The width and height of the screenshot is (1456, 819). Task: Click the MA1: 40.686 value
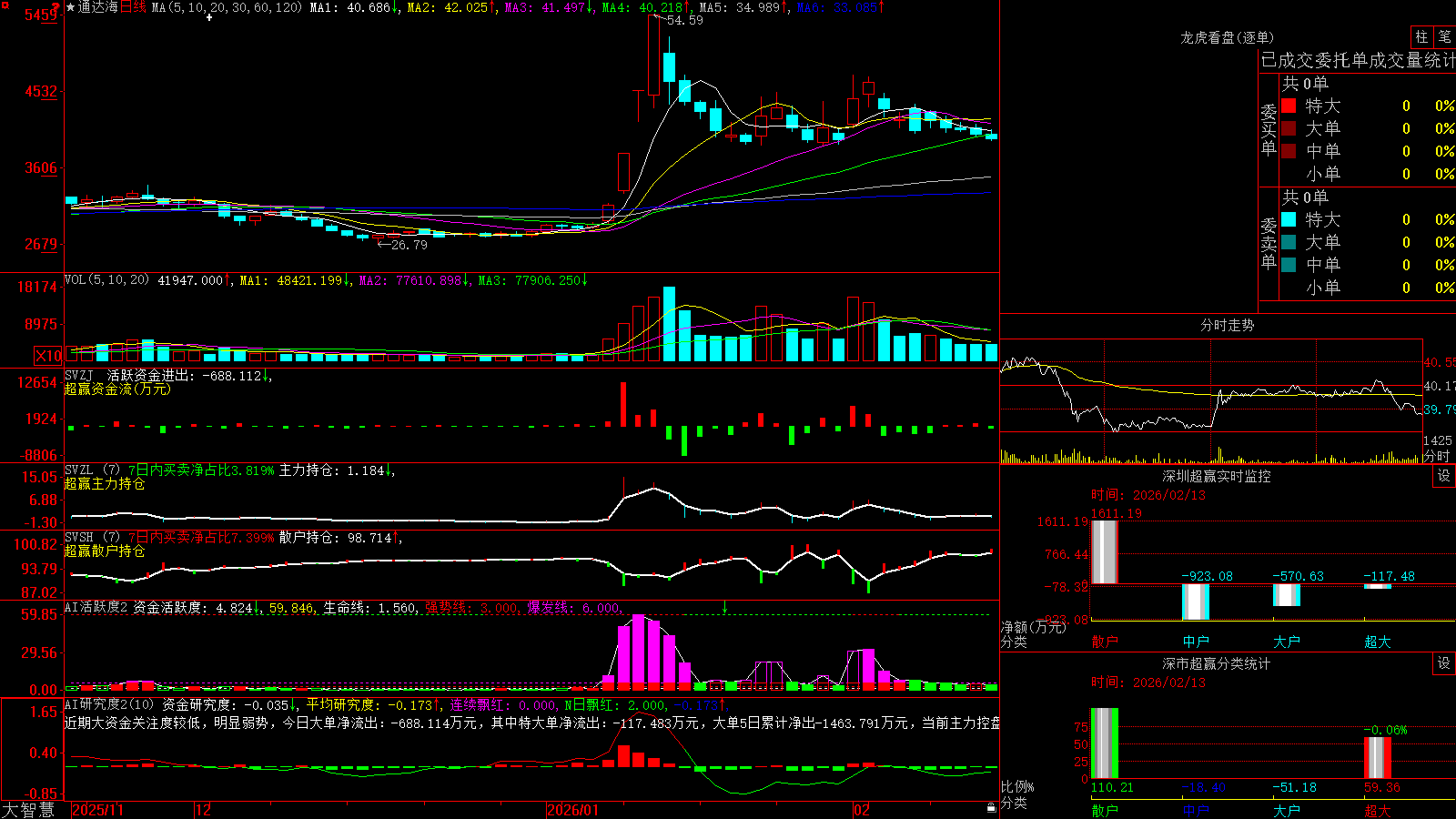coord(350,7)
